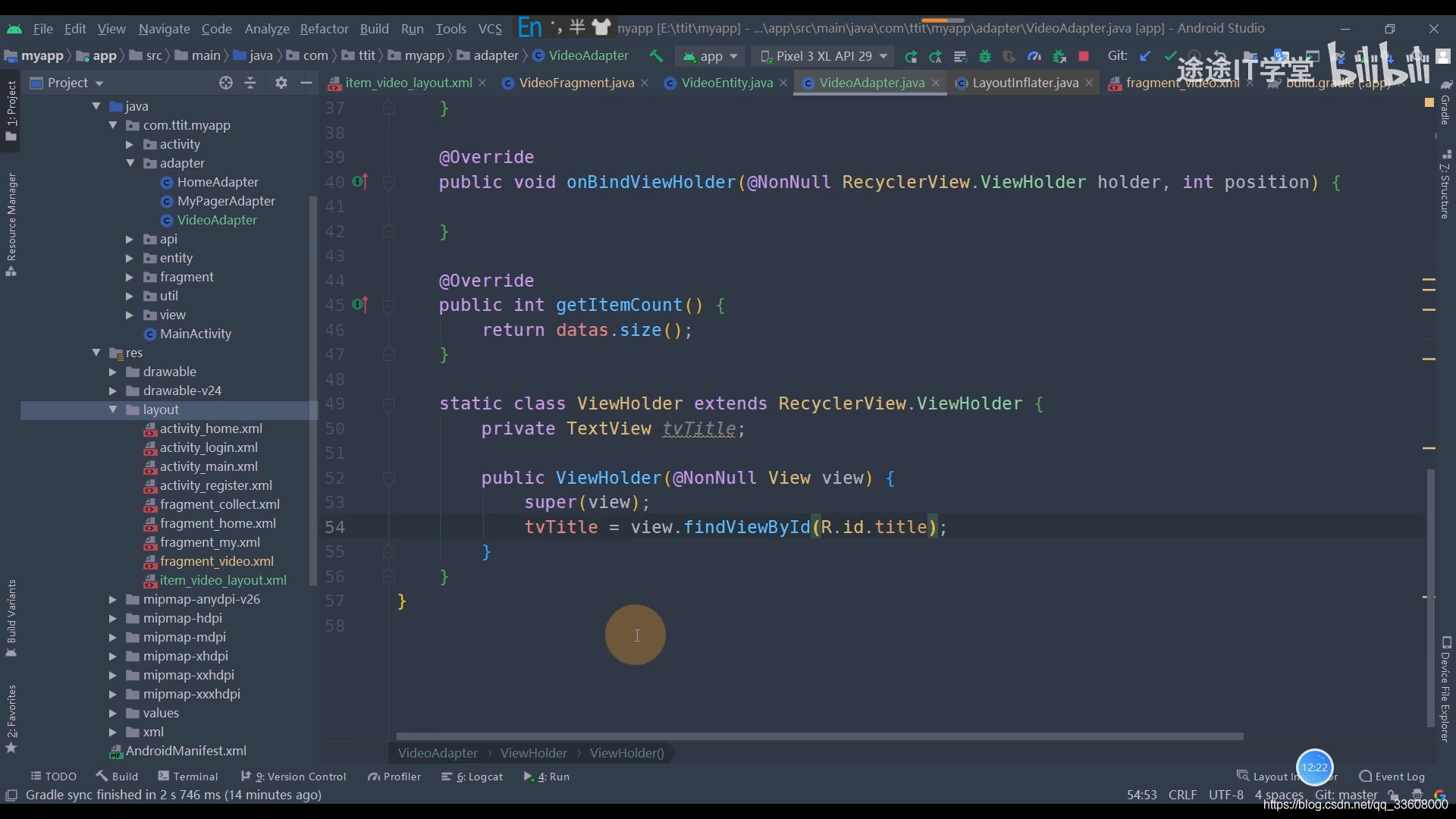This screenshot has height=819, width=1456.
Task: Switch to item_video_layout.xml tab
Action: tap(409, 83)
